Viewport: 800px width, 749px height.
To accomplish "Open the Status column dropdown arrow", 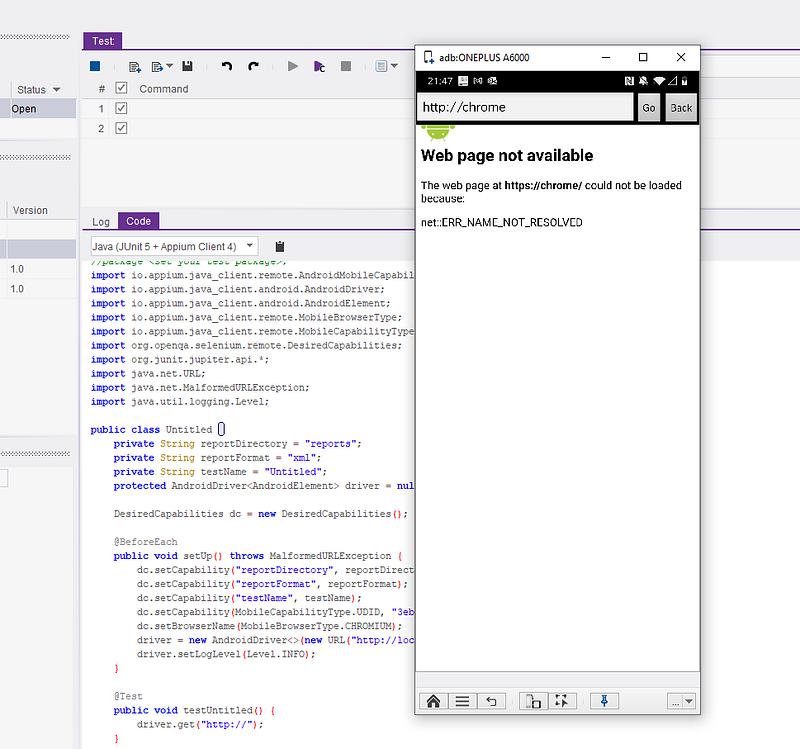I will 57,90.
